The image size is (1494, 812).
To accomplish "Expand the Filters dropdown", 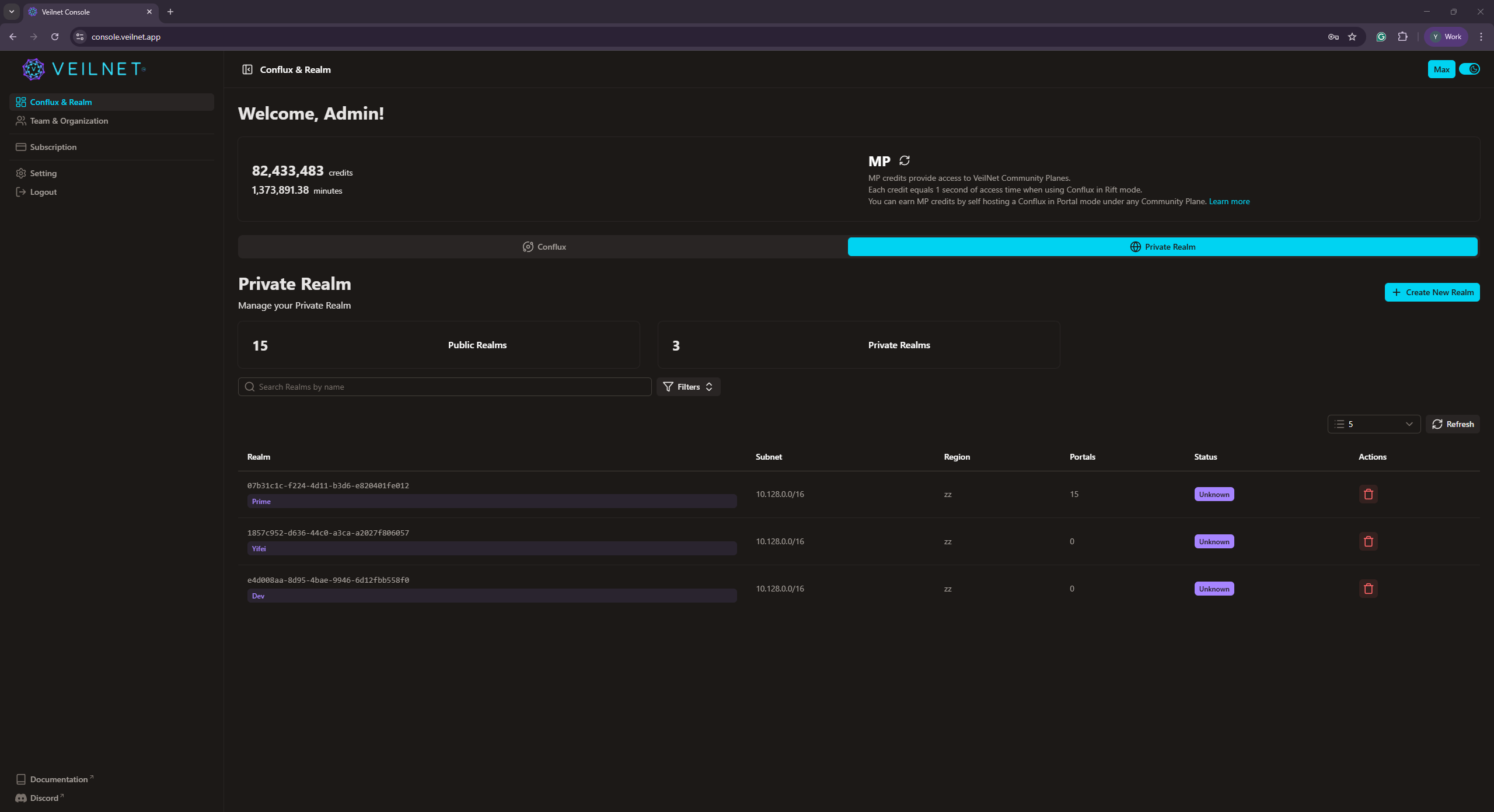I will (688, 387).
